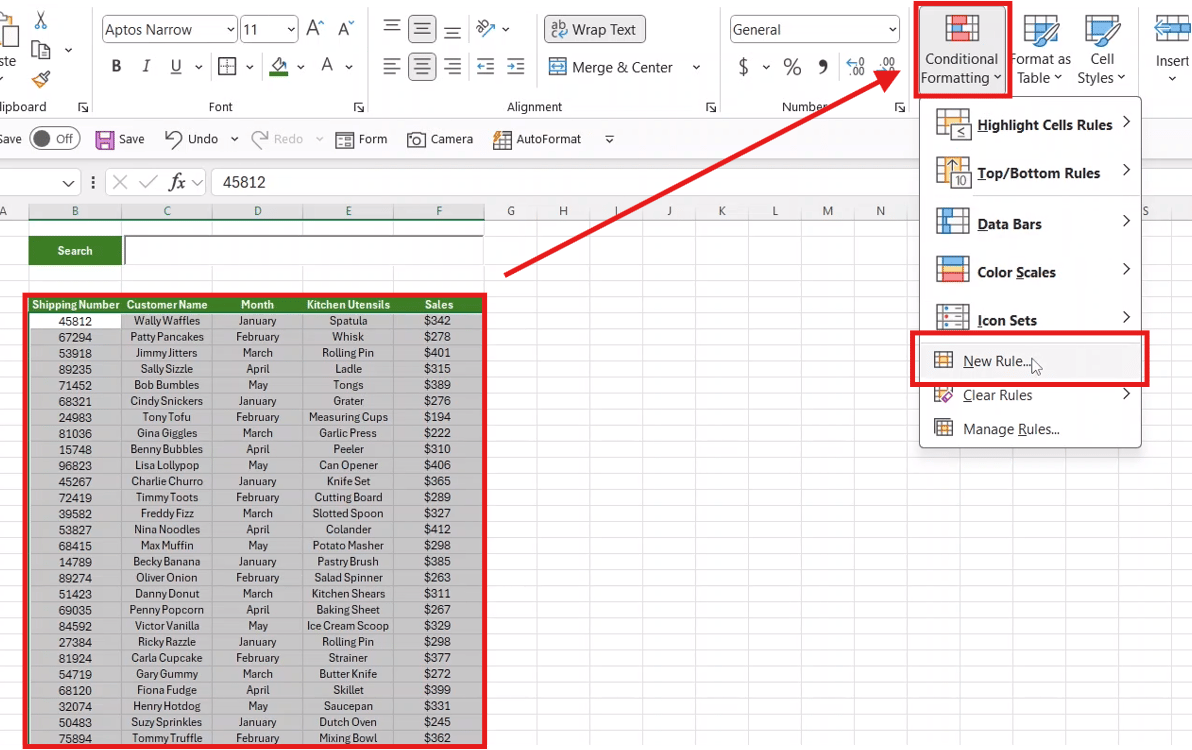Click Merge & Center button
This screenshot has height=750, width=1192.
(612, 67)
